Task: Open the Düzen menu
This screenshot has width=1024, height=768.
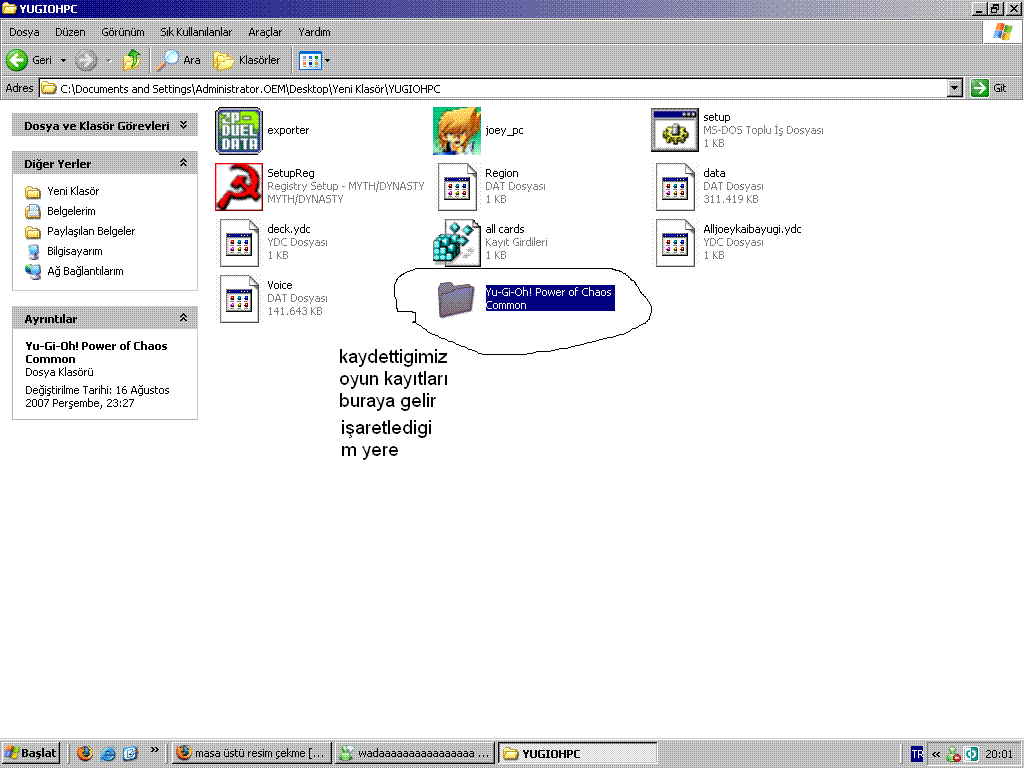Action: point(70,32)
